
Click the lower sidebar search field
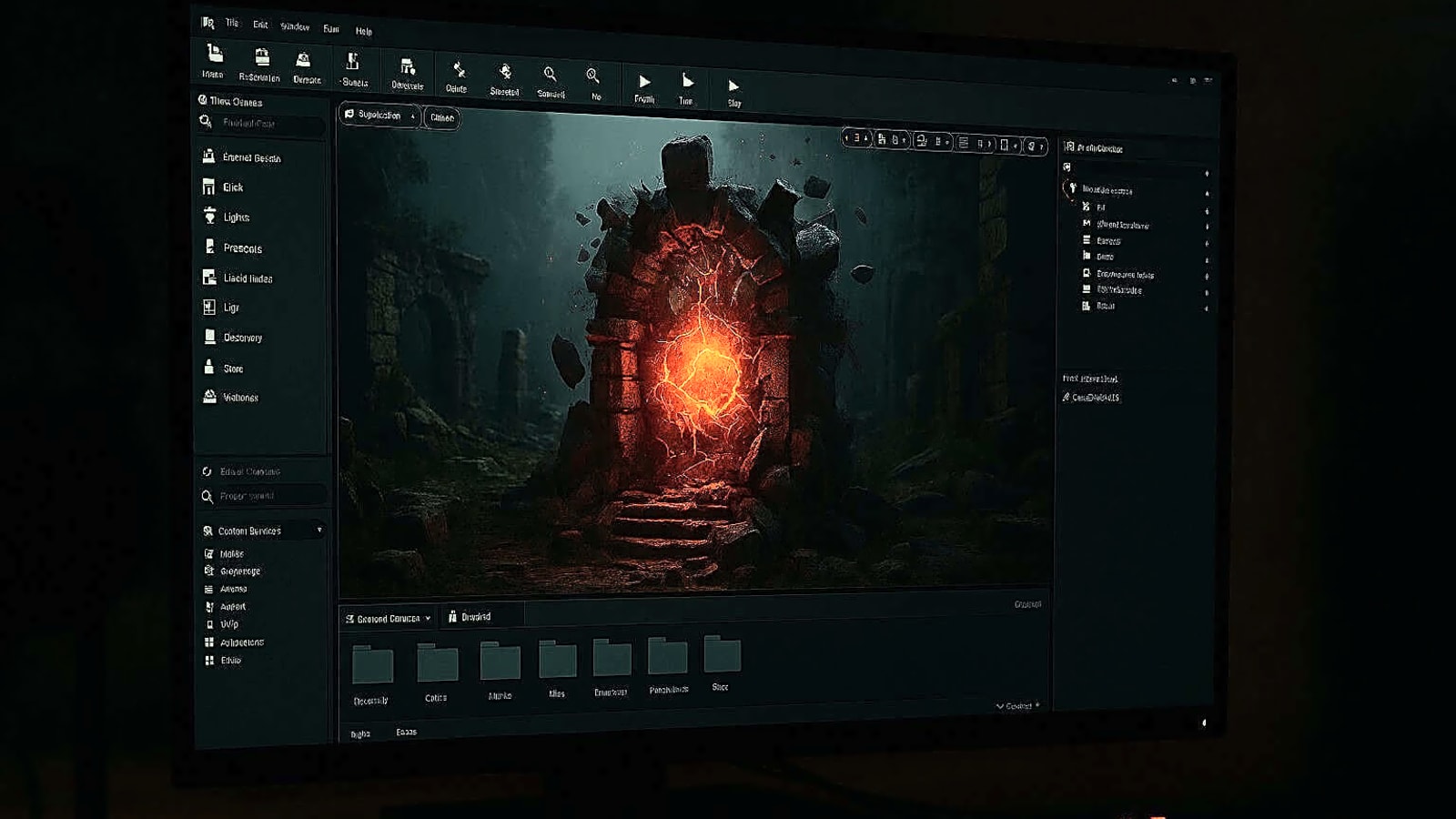[262, 496]
